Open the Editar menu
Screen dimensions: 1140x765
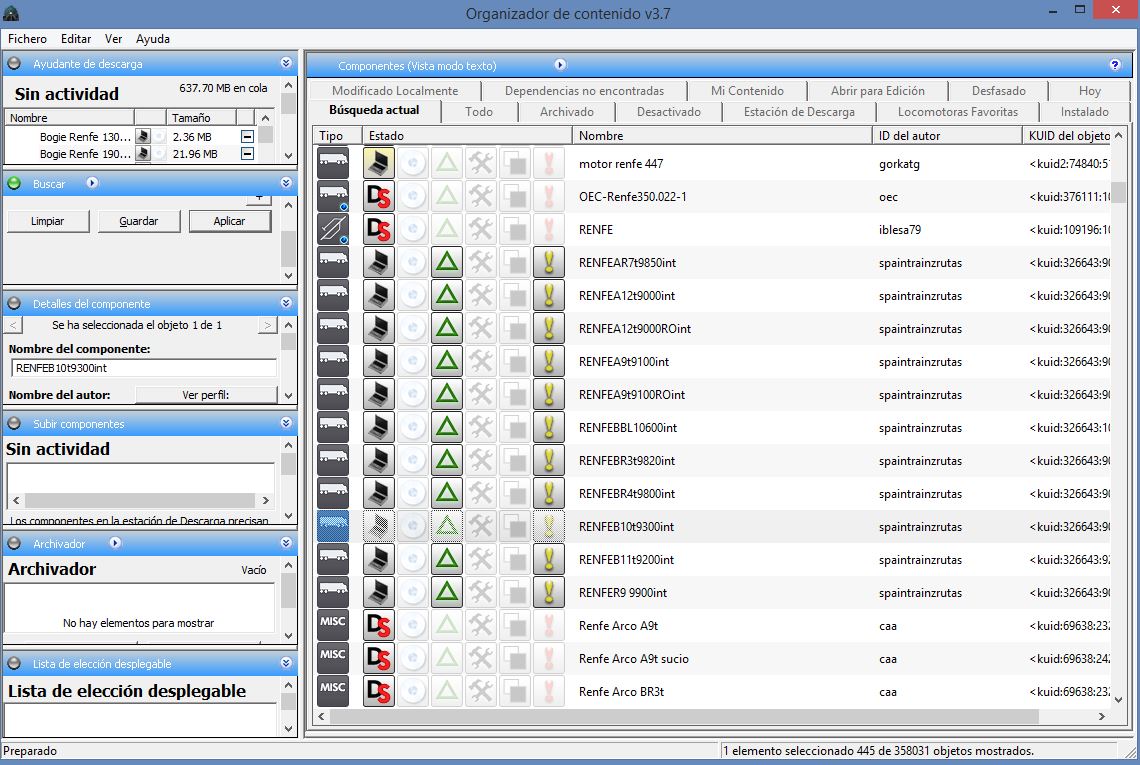tap(76, 39)
